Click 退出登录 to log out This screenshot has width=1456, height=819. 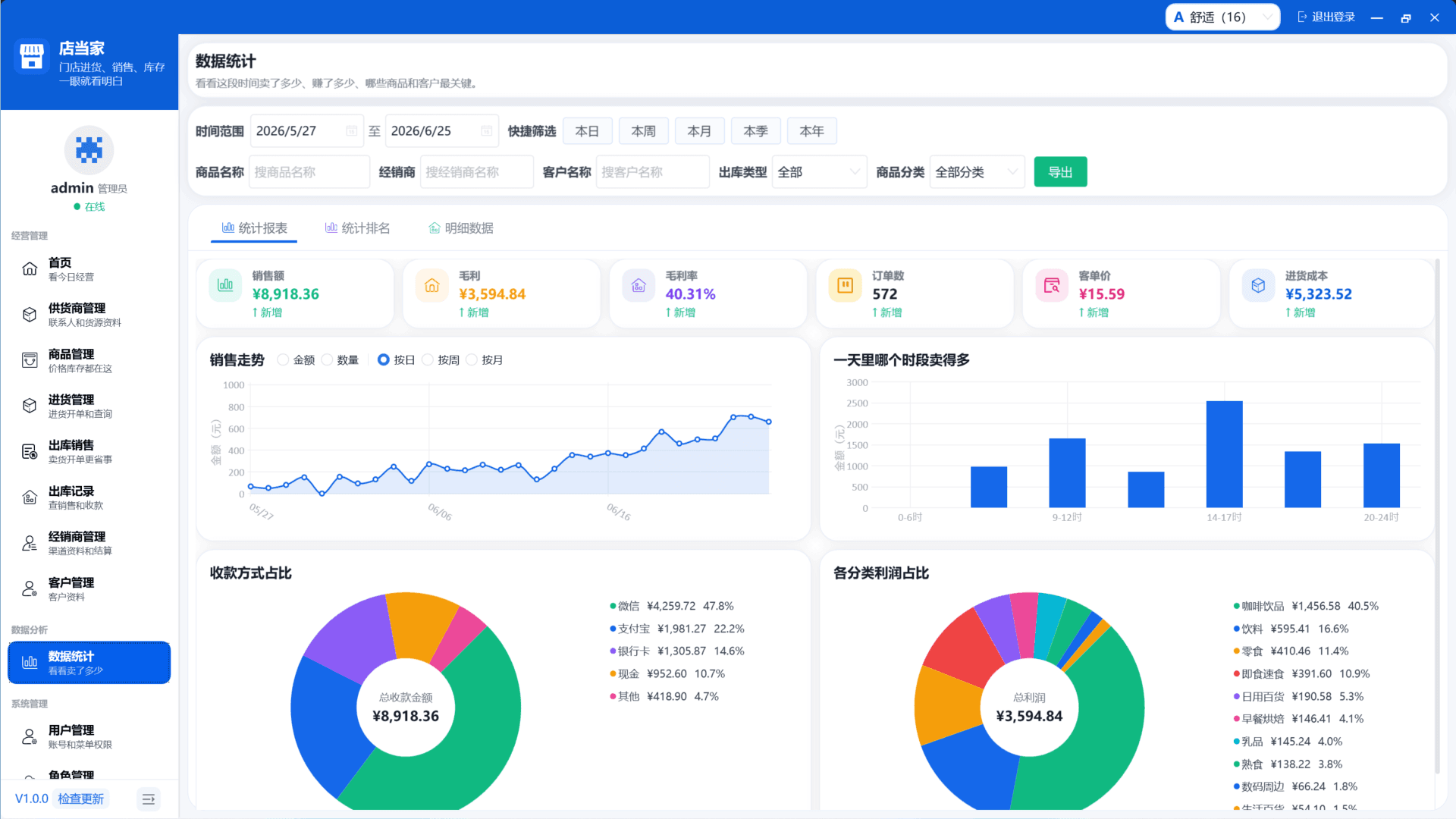pyautogui.click(x=1326, y=17)
